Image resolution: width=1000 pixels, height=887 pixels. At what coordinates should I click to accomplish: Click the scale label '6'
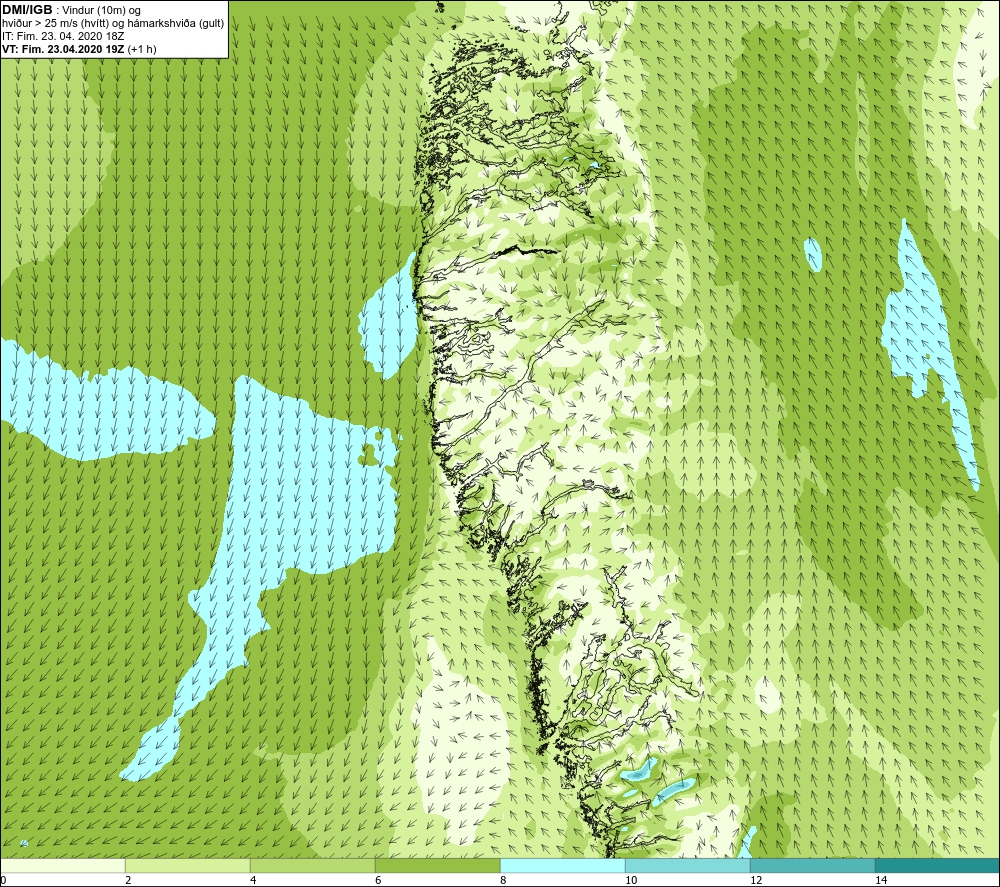(378, 880)
